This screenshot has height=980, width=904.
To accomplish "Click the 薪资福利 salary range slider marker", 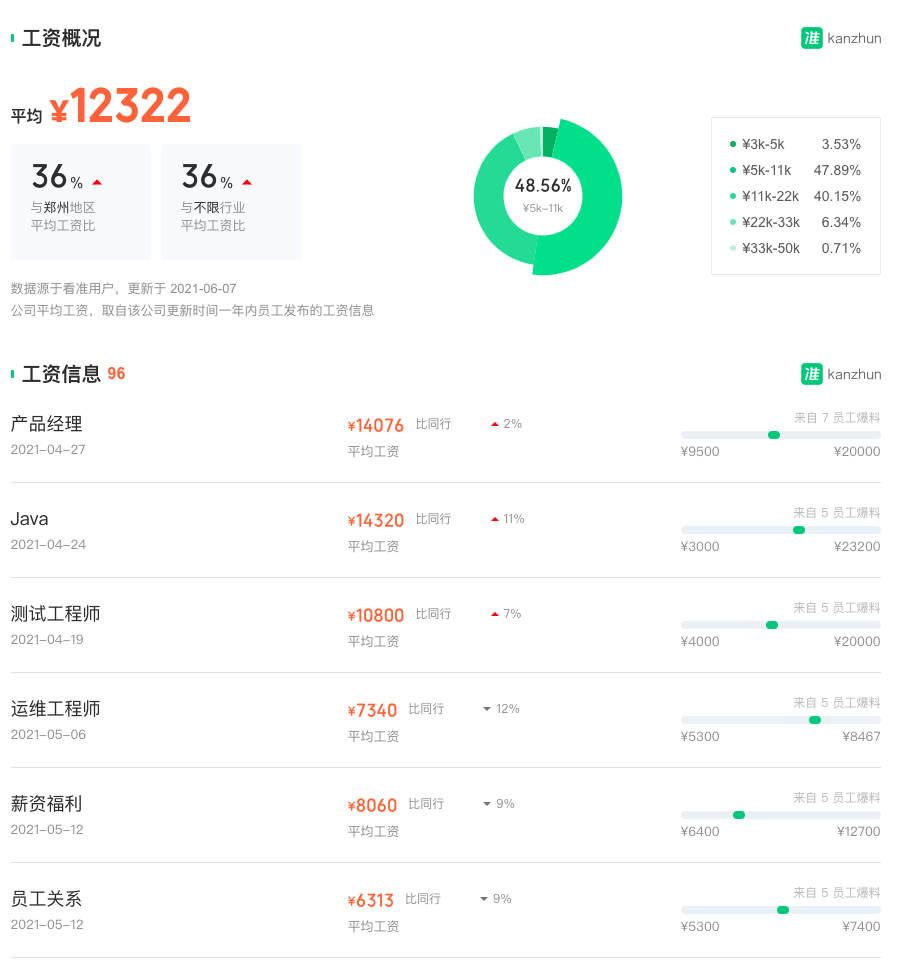I will coord(739,815).
